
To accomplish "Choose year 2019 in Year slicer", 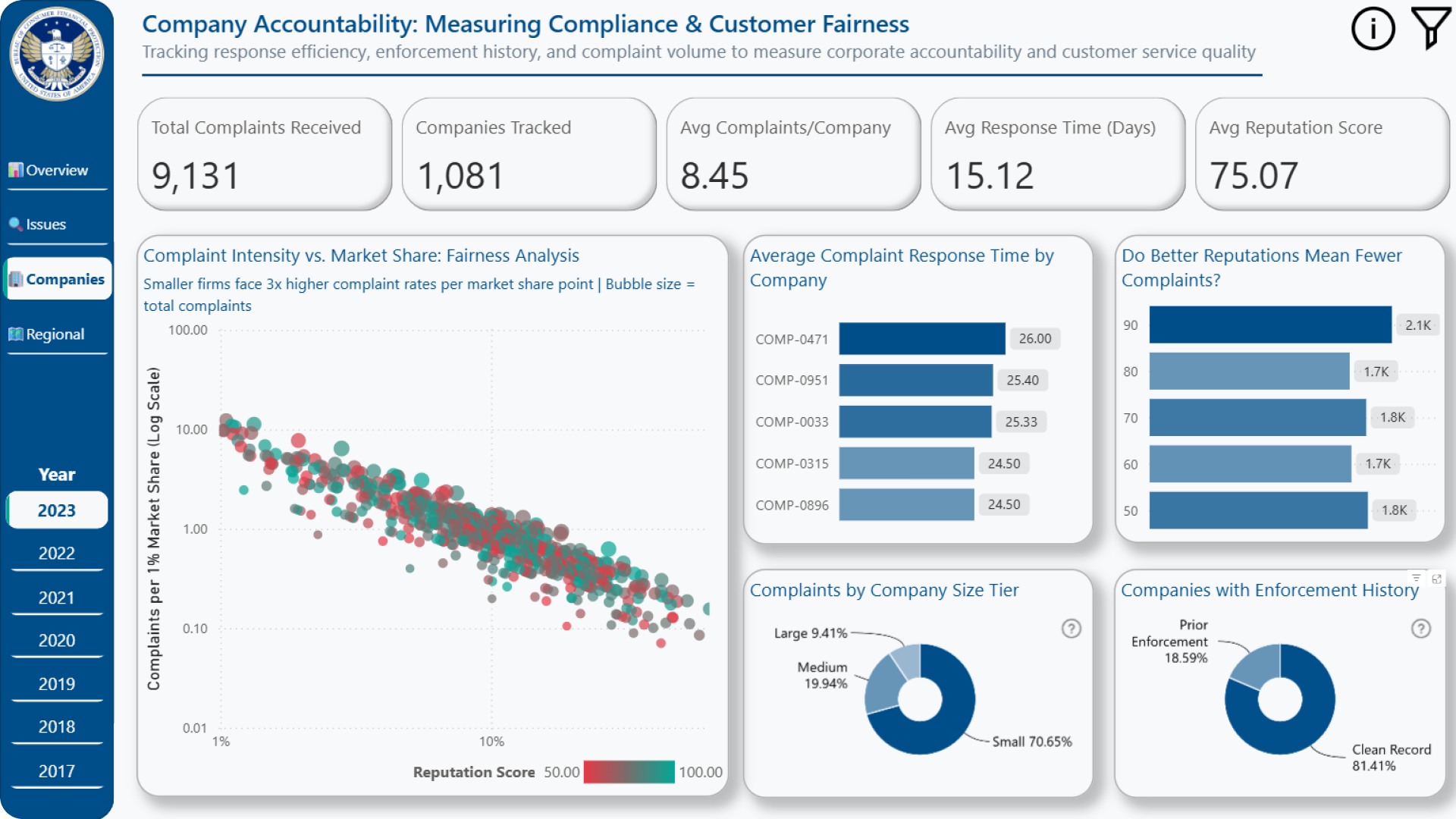I will [57, 684].
